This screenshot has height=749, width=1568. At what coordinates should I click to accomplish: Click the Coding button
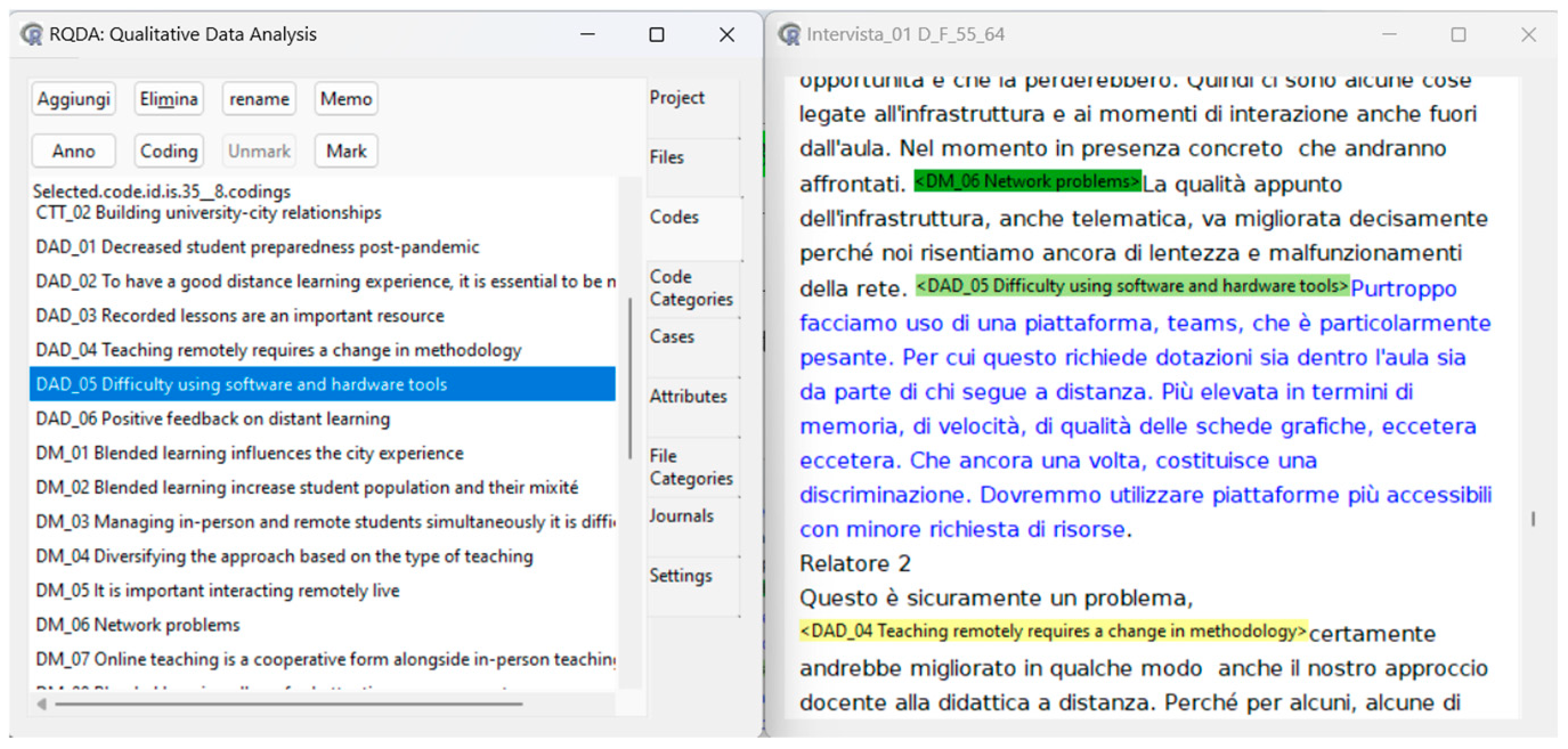[x=169, y=151]
